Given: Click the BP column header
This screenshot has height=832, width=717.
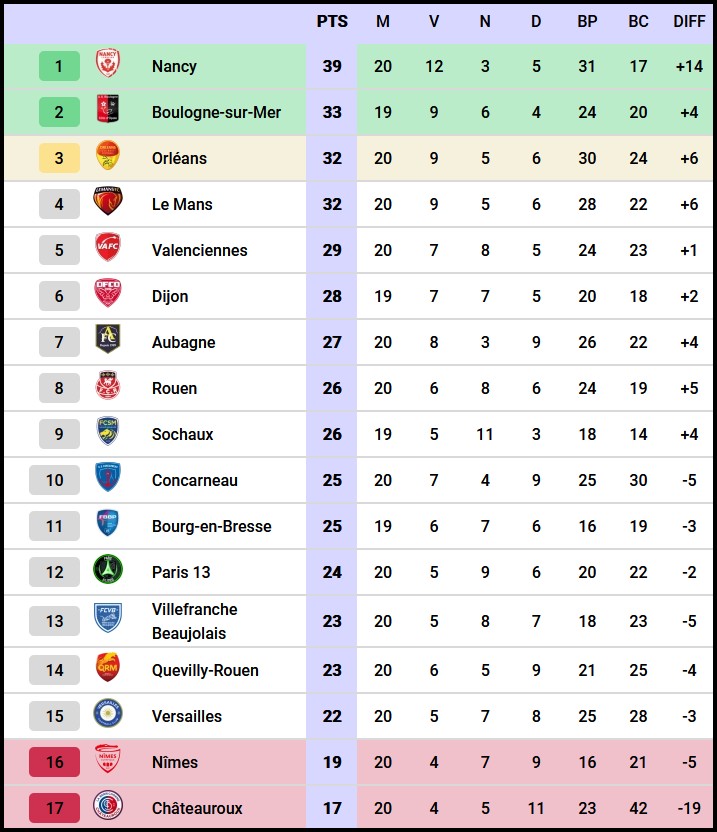Looking at the screenshot, I should click(x=587, y=21).
